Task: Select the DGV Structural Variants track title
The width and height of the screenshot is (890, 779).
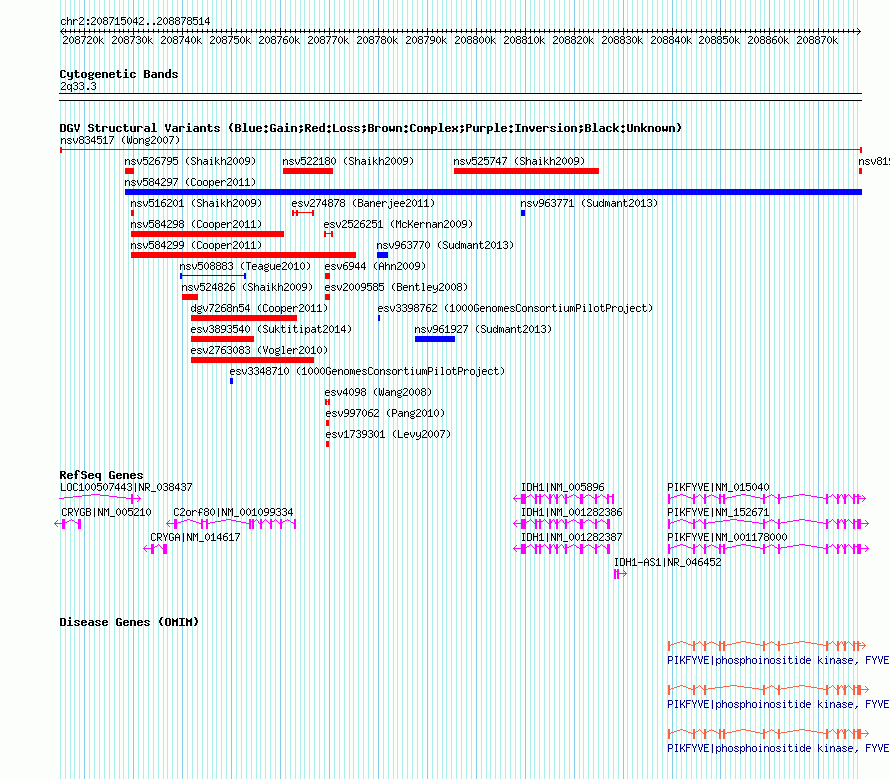Action: 371,128
